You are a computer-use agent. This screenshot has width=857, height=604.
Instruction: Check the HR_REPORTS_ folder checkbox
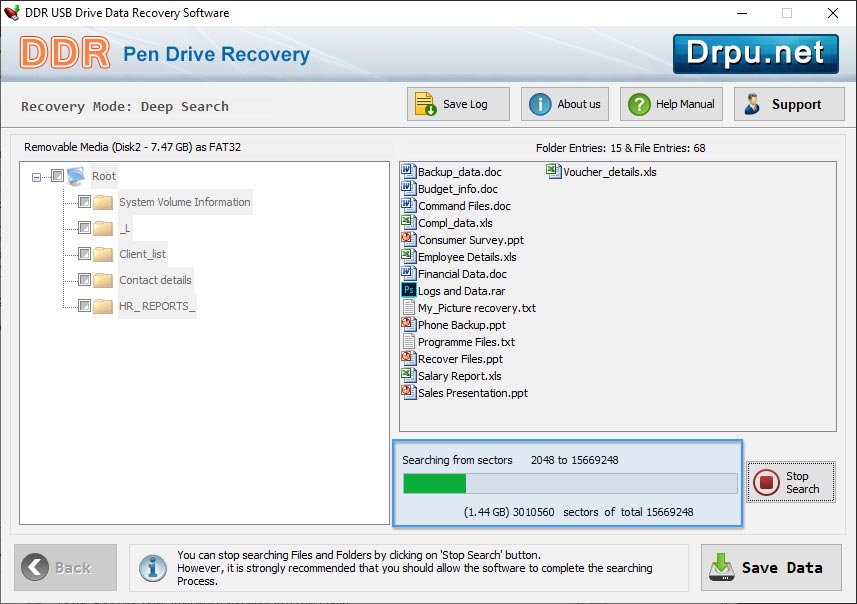click(84, 306)
